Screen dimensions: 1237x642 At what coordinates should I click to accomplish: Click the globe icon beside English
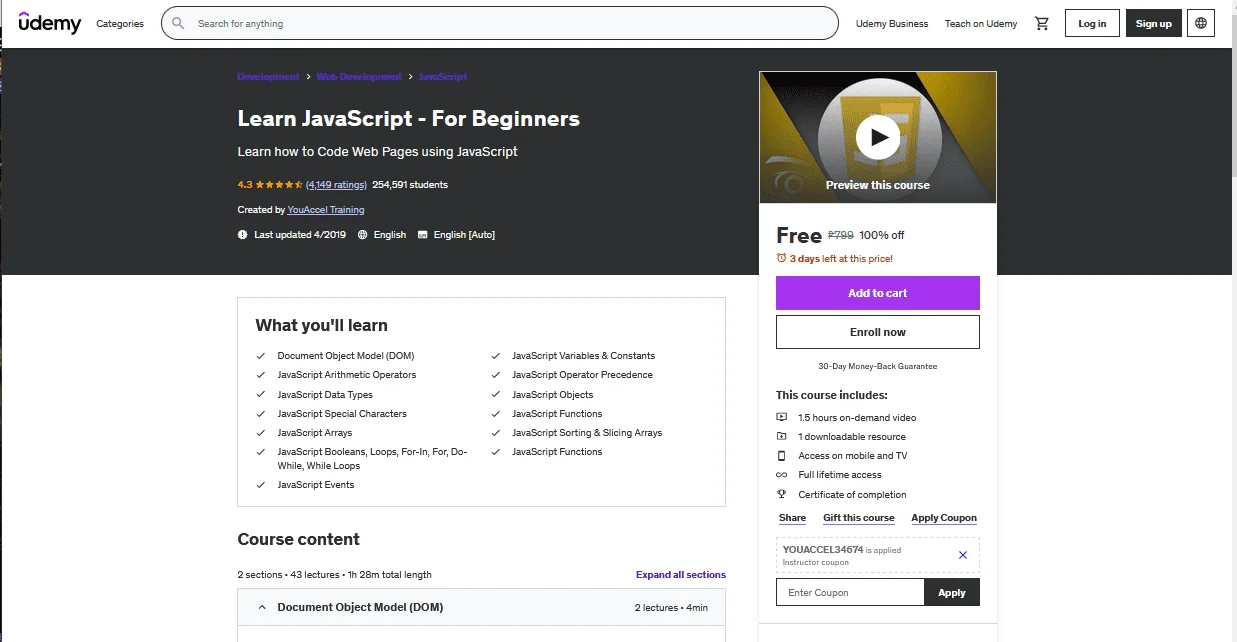(362, 235)
